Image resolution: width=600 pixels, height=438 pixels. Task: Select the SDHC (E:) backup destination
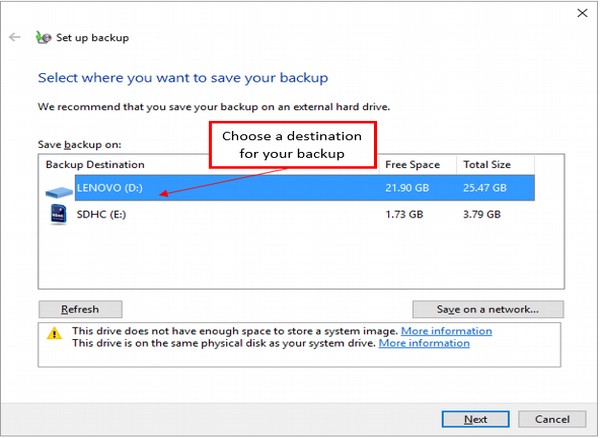pos(102,214)
